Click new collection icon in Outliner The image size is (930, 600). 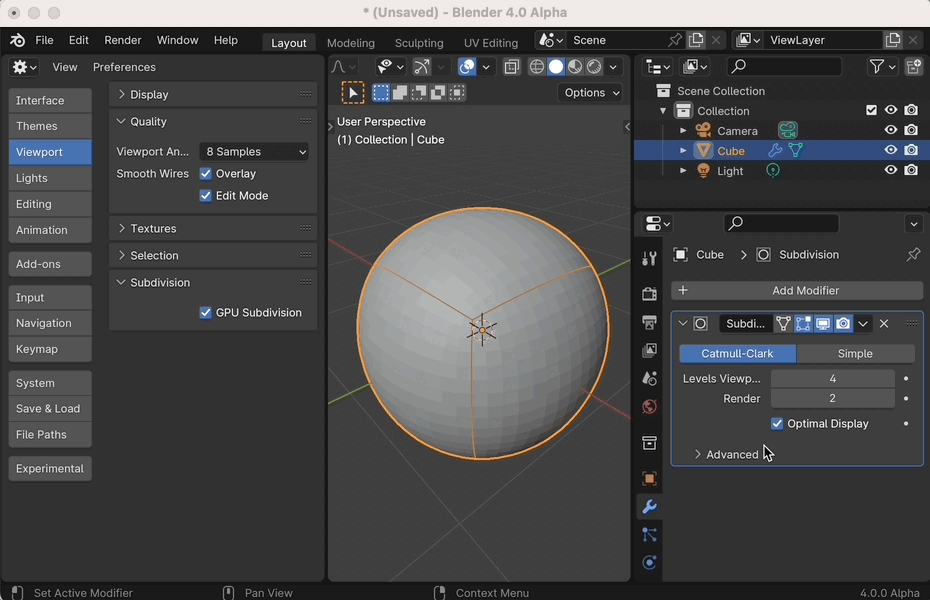(x=913, y=67)
